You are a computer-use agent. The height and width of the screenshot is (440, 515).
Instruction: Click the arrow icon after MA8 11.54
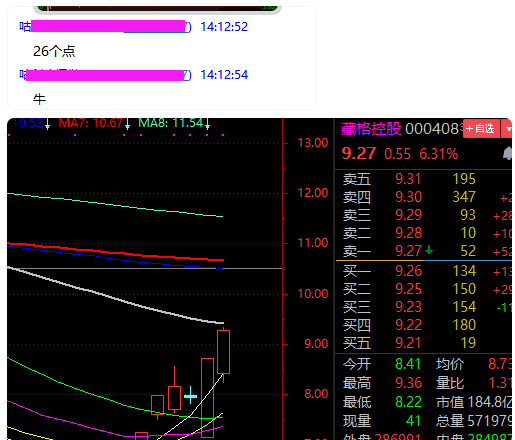click(207, 124)
